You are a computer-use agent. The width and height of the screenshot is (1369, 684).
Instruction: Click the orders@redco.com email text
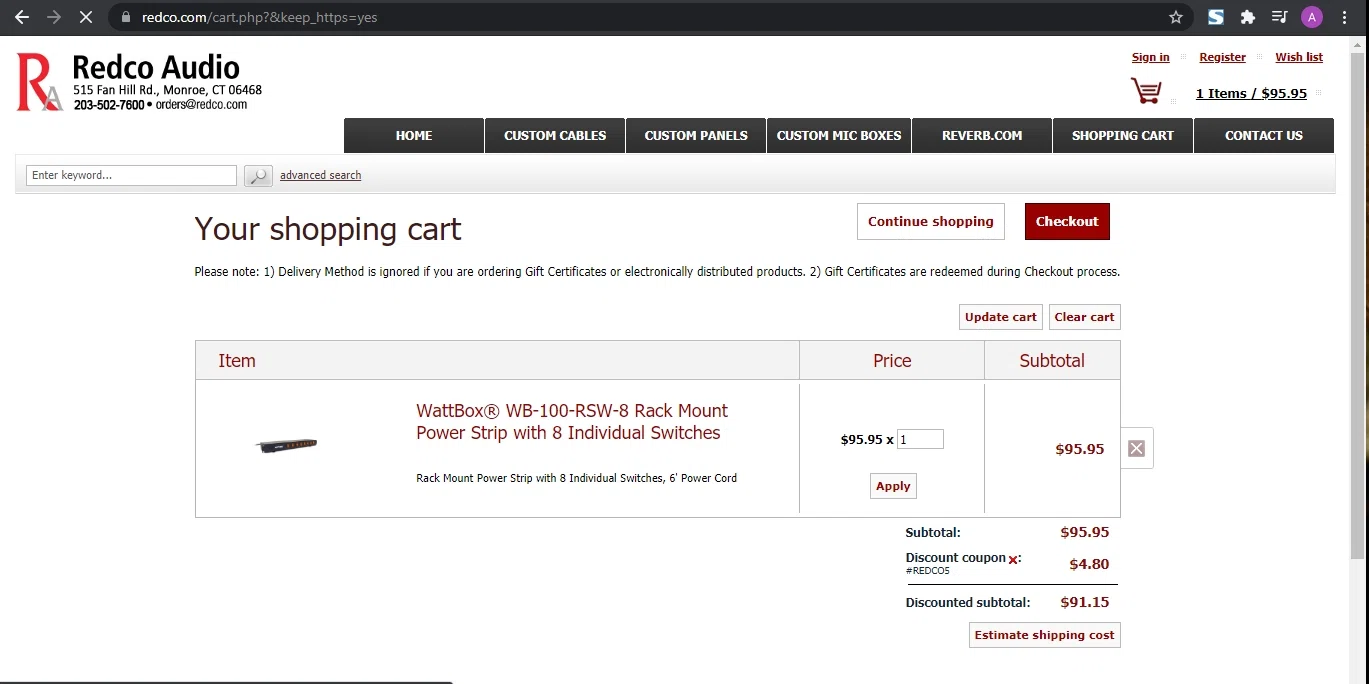coord(201,104)
